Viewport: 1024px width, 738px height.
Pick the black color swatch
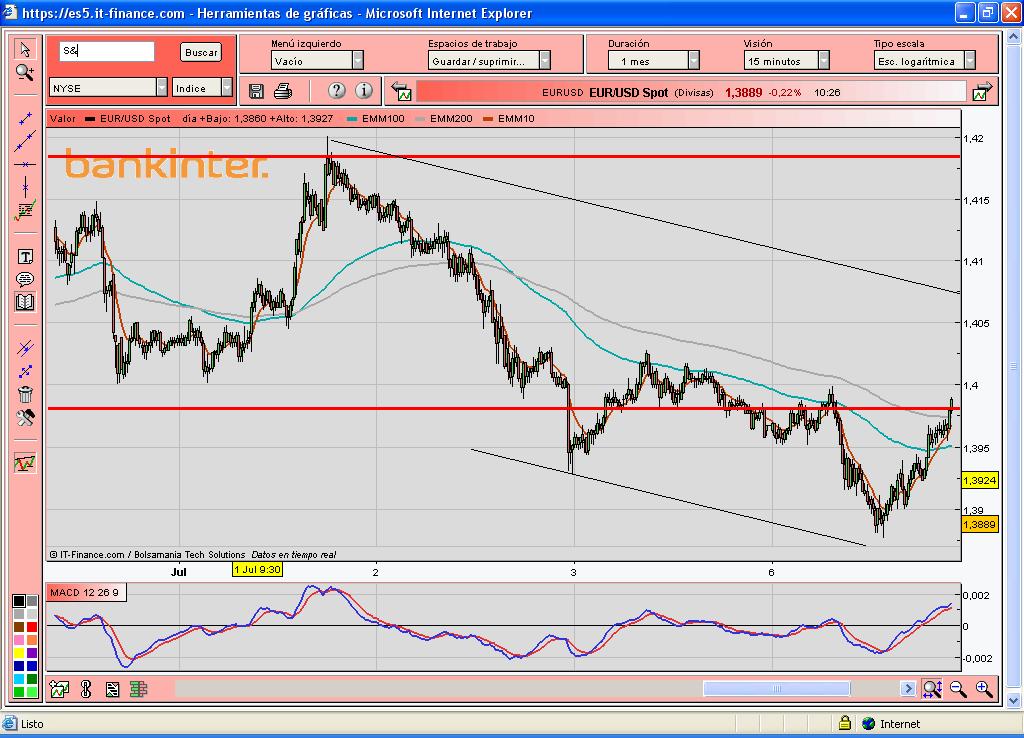[19, 601]
